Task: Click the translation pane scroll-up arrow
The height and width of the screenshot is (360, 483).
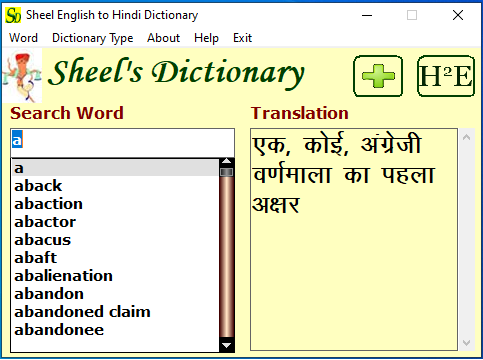Action: [467, 137]
